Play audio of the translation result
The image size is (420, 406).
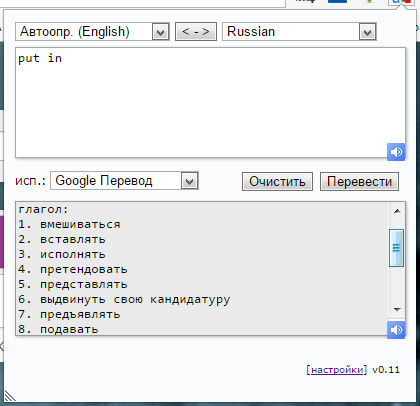[396, 330]
